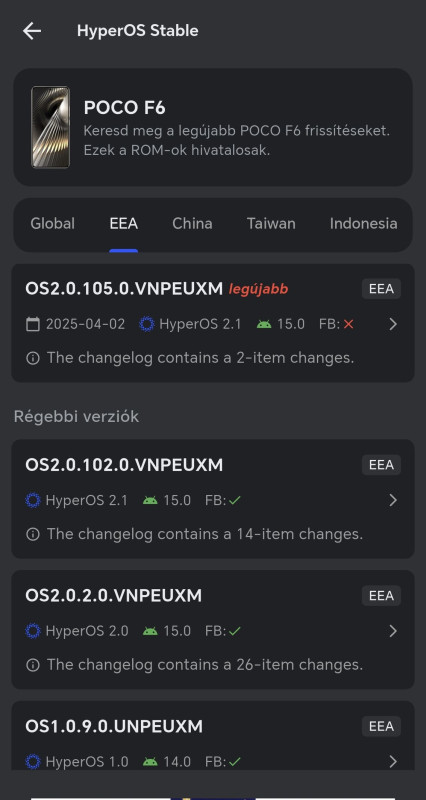Tap the calendar icon beside 2025-04-02

click(x=33, y=324)
